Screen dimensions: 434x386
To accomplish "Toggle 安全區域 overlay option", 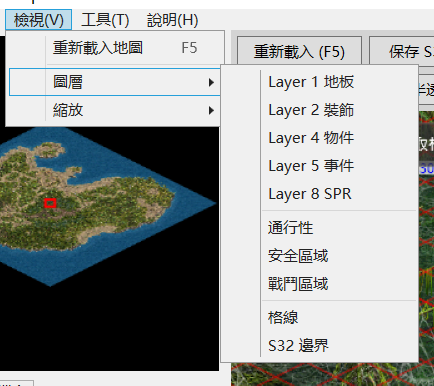I will [x=319, y=256].
